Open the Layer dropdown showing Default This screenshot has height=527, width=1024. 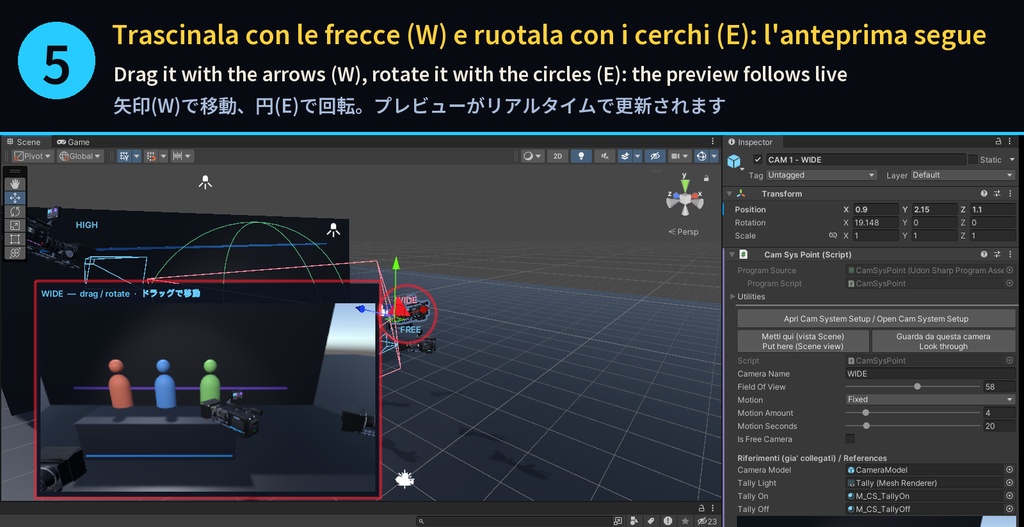(x=963, y=175)
